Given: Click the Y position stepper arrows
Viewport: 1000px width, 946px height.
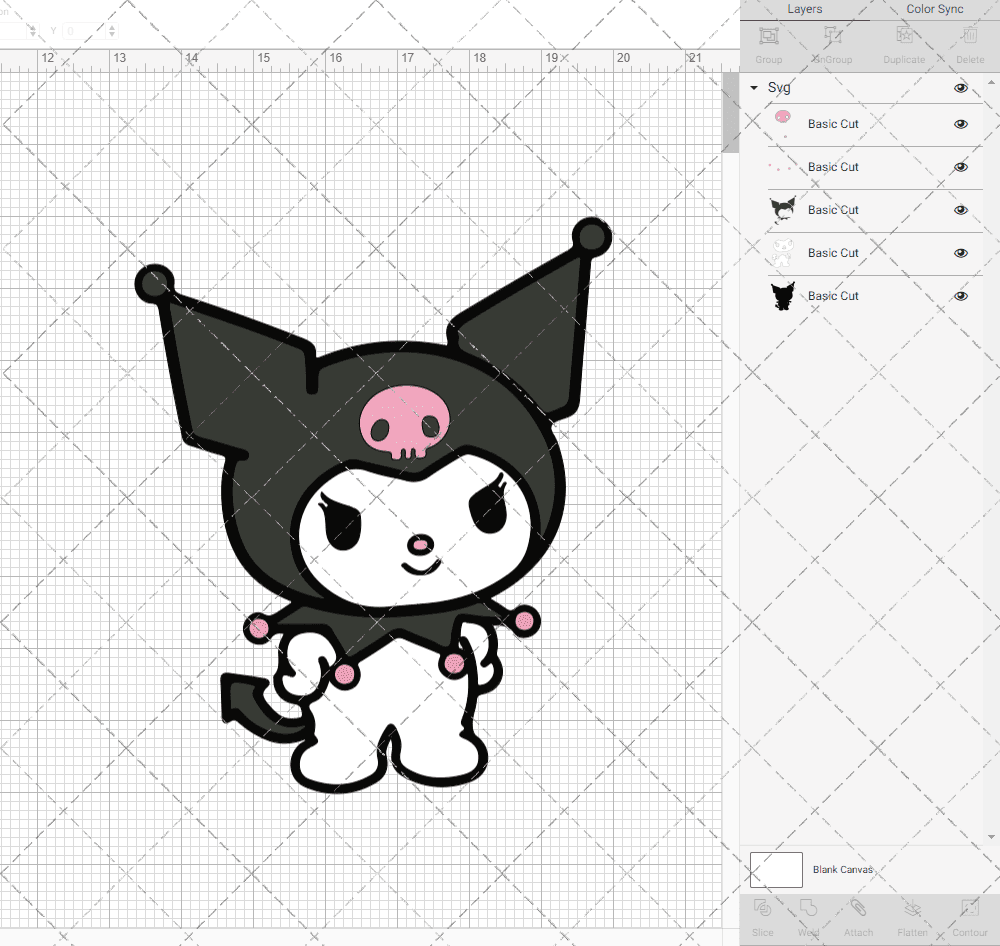Looking at the screenshot, I should pyautogui.click(x=112, y=31).
